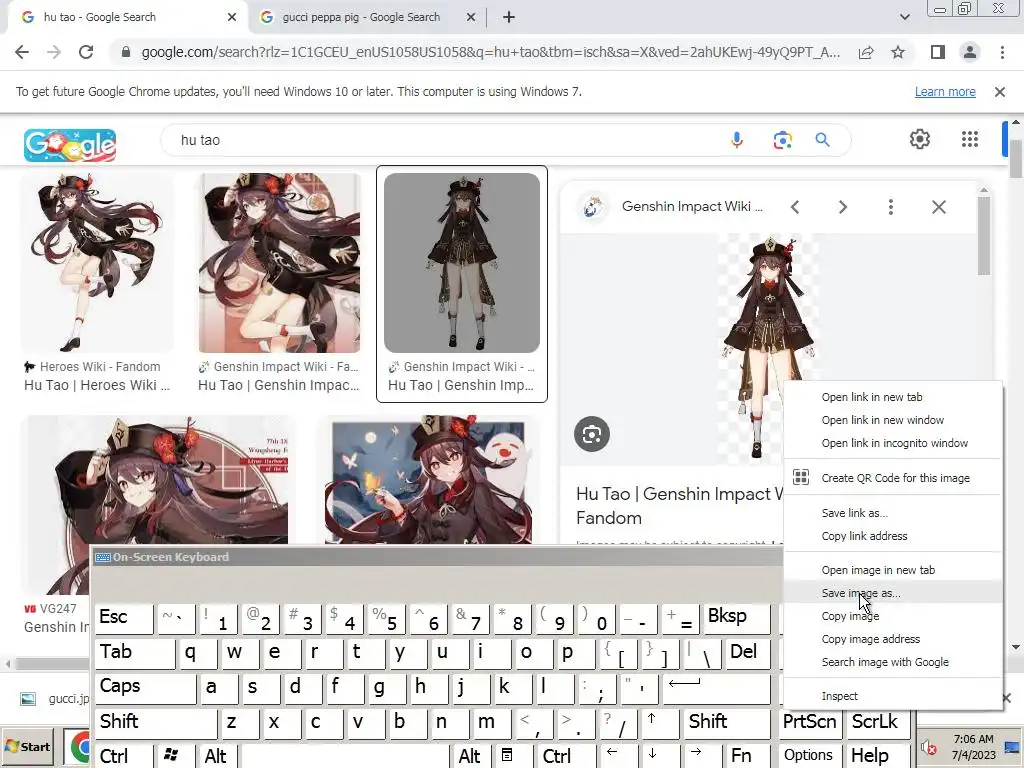Click Esc key on On-Screen Keyboard
Screen dimensions: 1024x768
124,618
